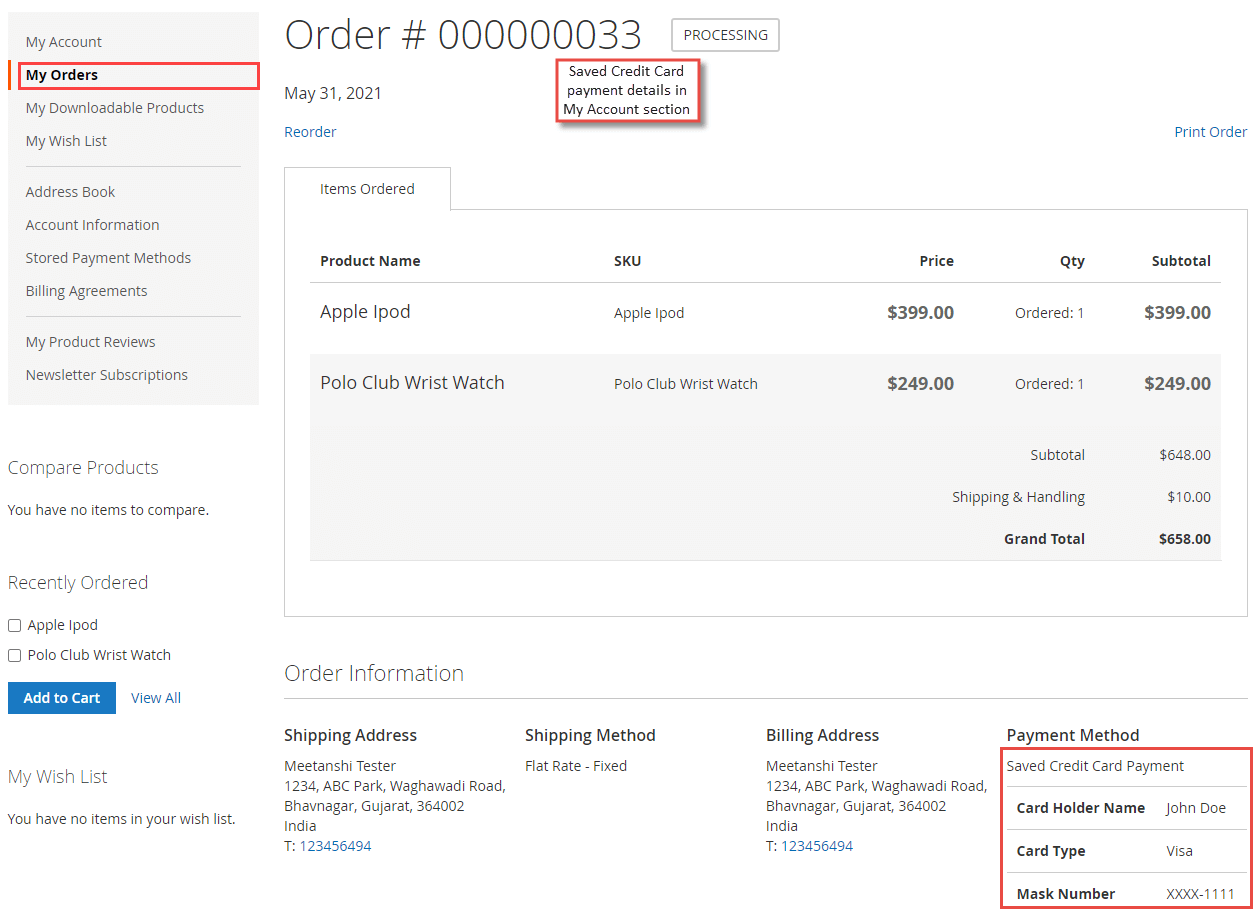Viewport: 1258px width, 917px height.
Task: Click the PROCESSING status badge
Action: [x=726, y=35]
